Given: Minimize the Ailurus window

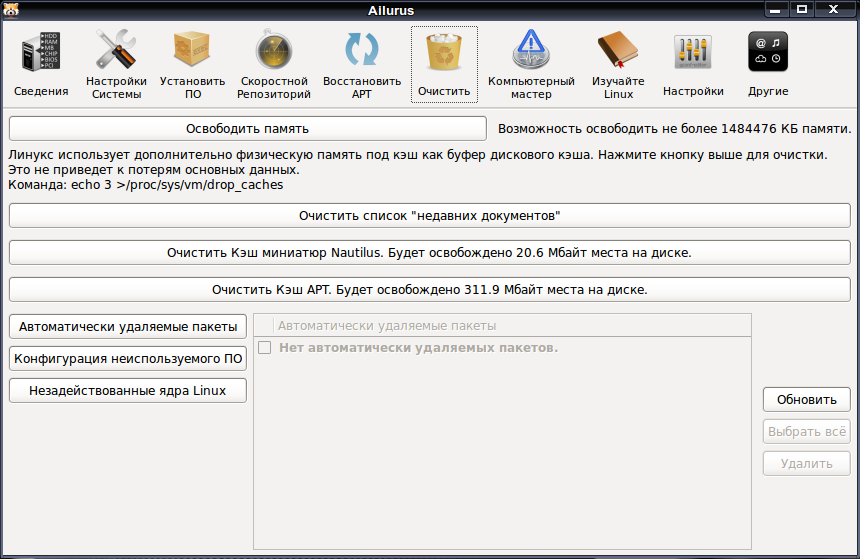Looking at the screenshot, I should (775, 9).
